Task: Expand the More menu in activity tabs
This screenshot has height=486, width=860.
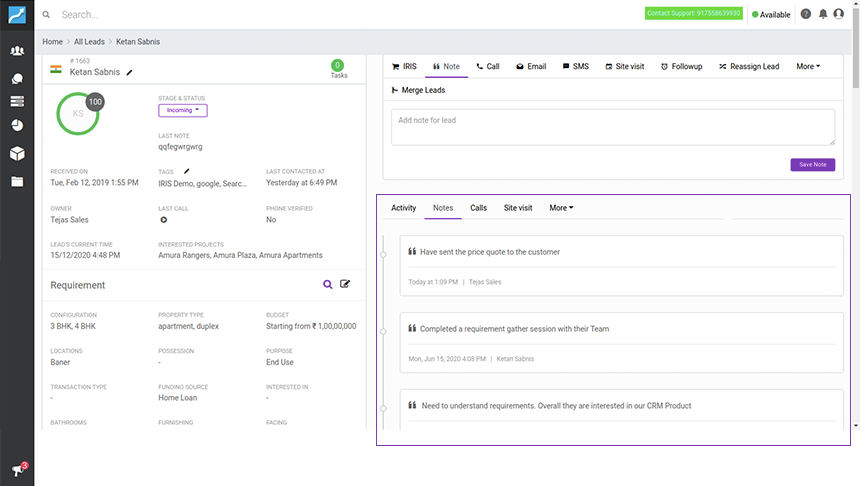Action: [x=561, y=208]
